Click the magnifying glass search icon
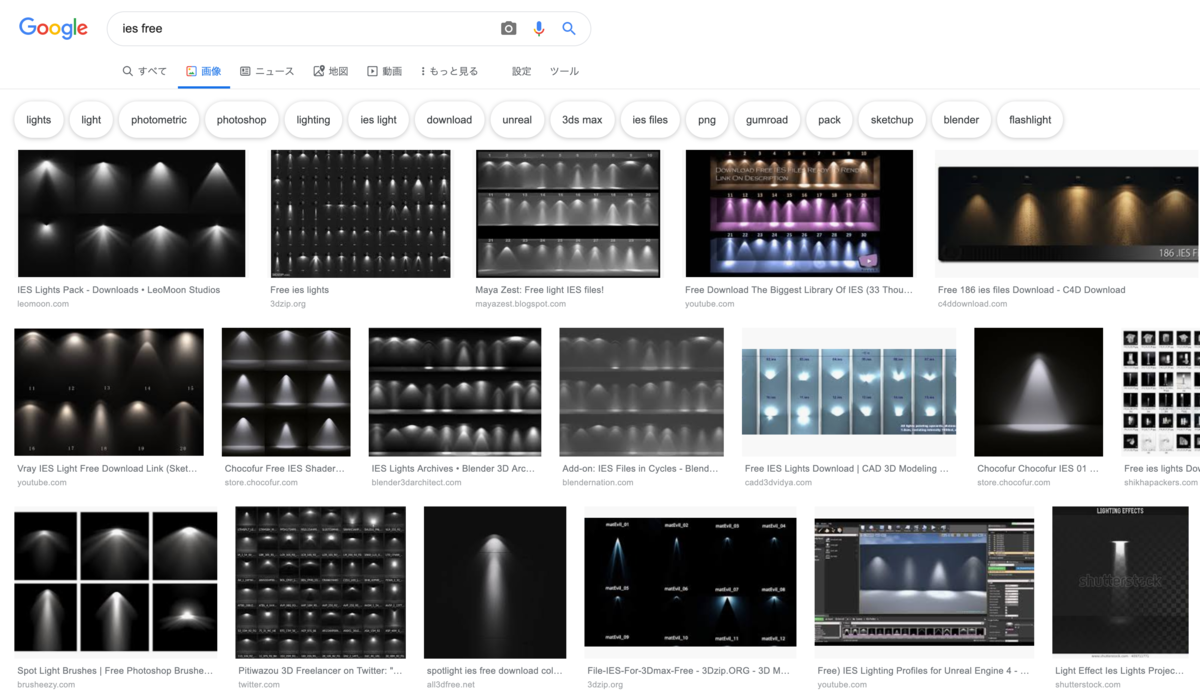Image resolution: width=1200 pixels, height=698 pixels. tap(569, 28)
